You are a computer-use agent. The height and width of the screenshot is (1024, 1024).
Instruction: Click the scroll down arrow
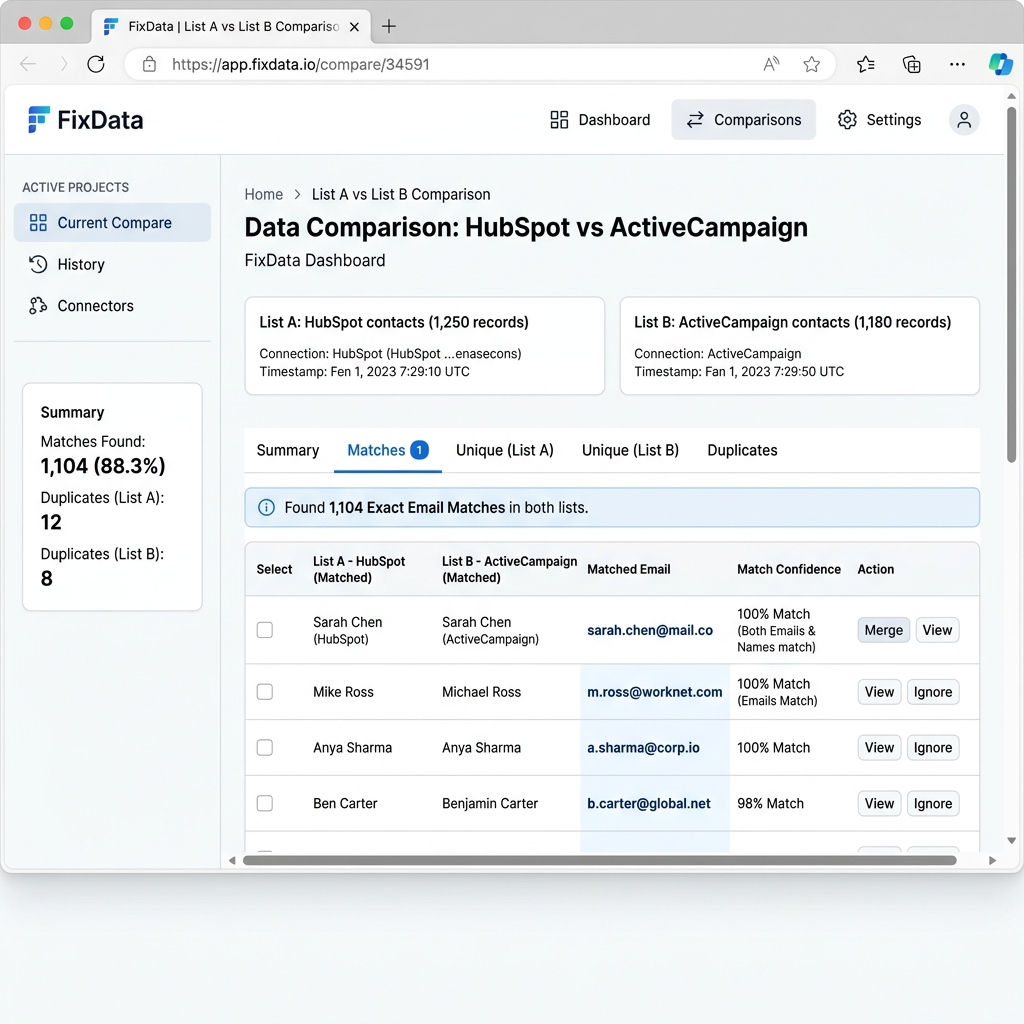1012,840
